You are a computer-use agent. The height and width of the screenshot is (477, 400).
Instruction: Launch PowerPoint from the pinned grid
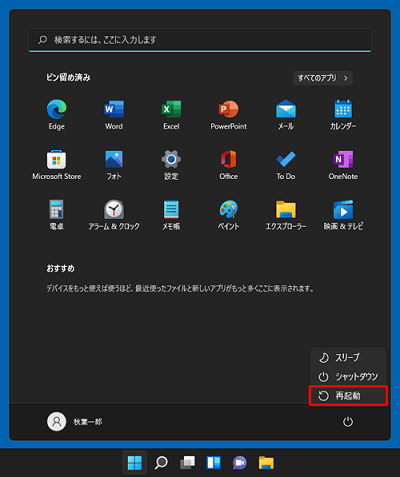pos(229,115)
